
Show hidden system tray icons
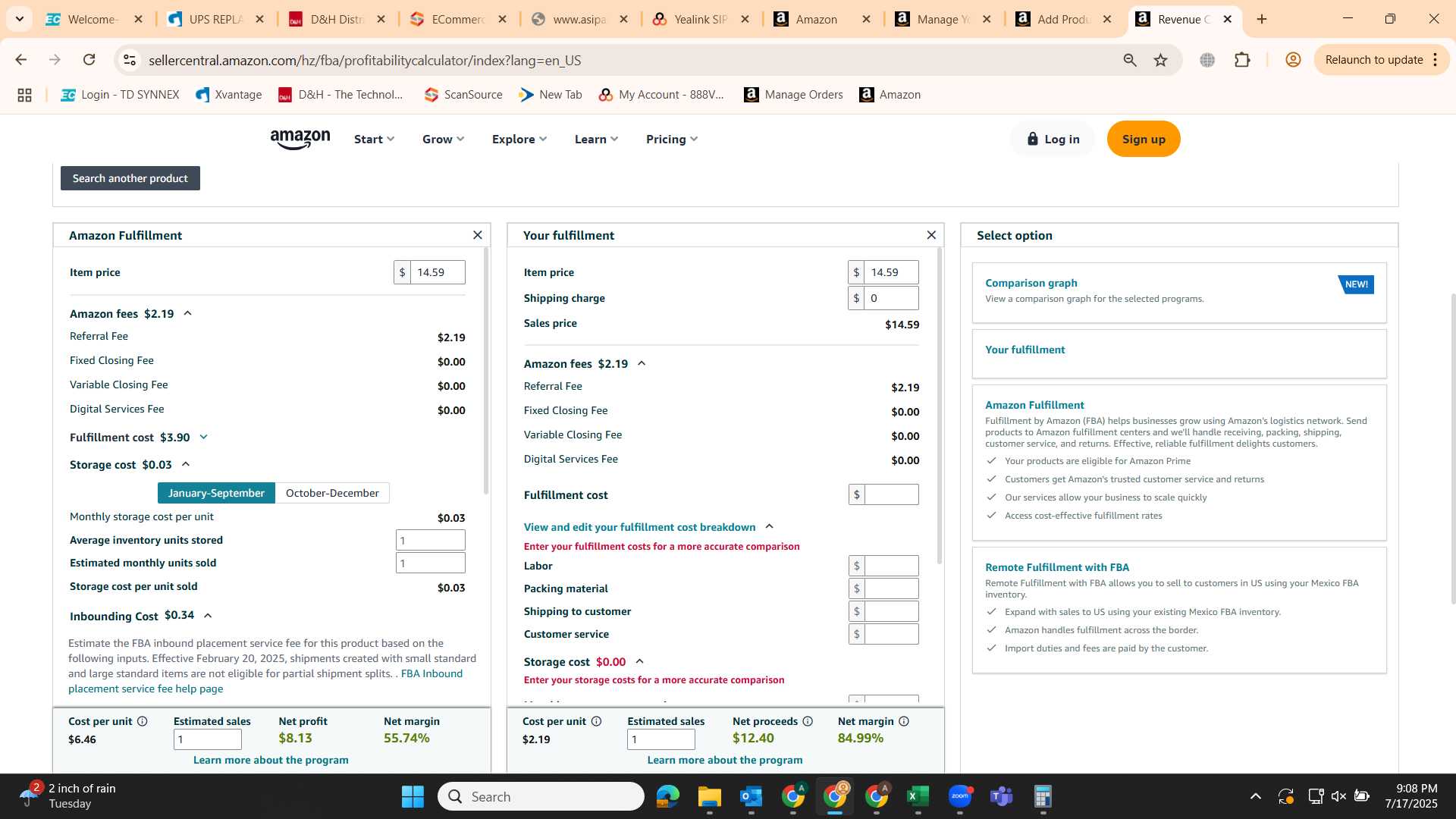pyautogui.click(x=1256, y=796)
